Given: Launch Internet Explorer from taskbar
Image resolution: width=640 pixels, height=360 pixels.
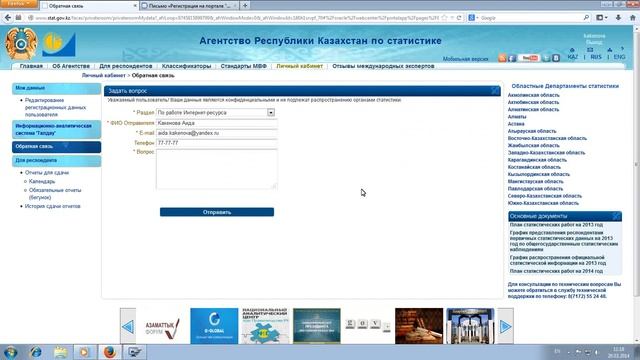Looking at the screenshot, I should tap(36, 352).
